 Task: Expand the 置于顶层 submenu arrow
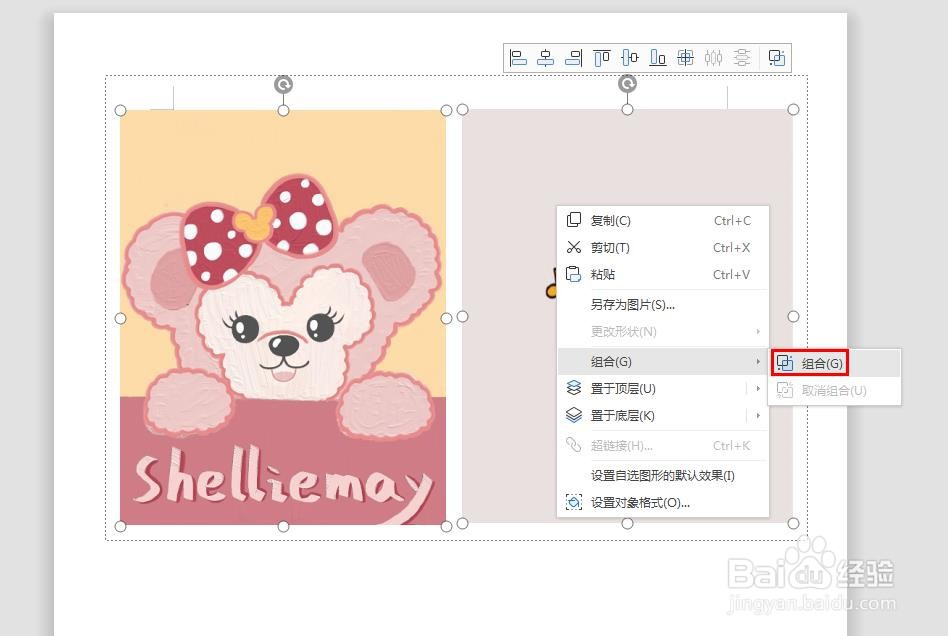pyautogui.click(x=758, y=389)
